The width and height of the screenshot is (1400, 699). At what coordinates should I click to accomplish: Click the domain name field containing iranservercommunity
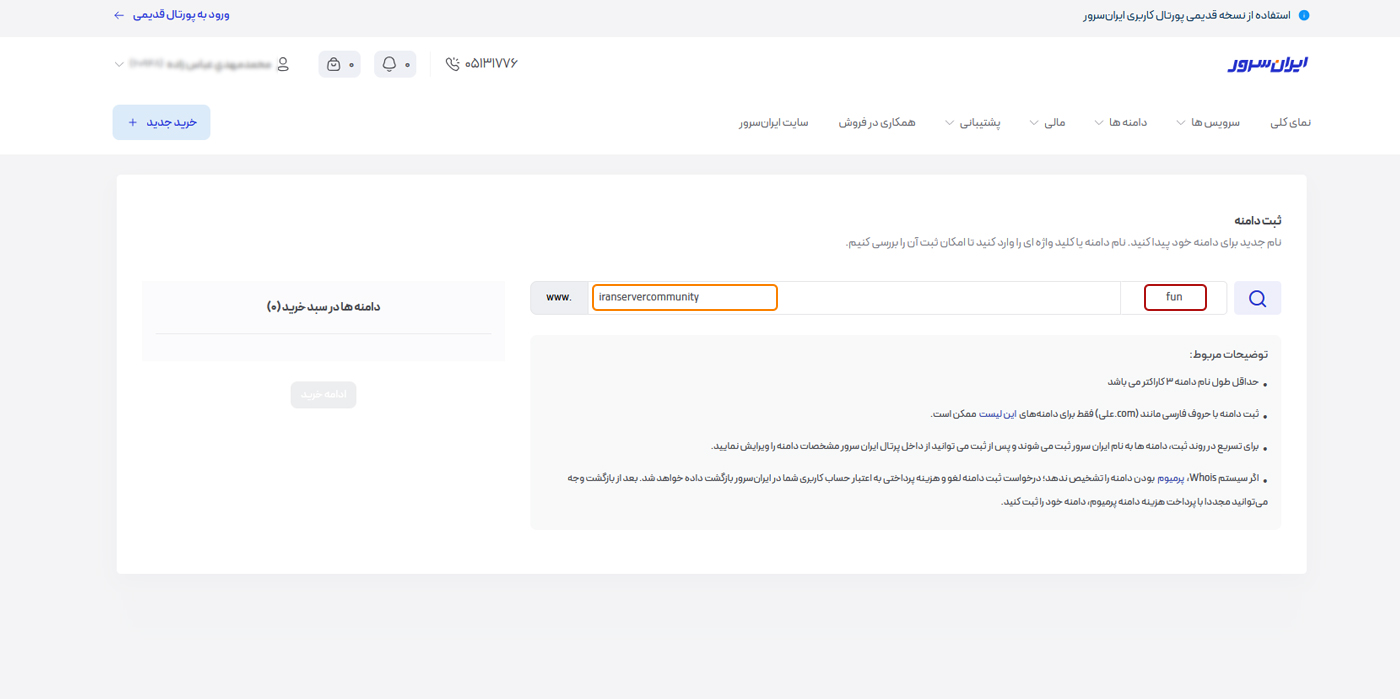(x=684, y=297)
